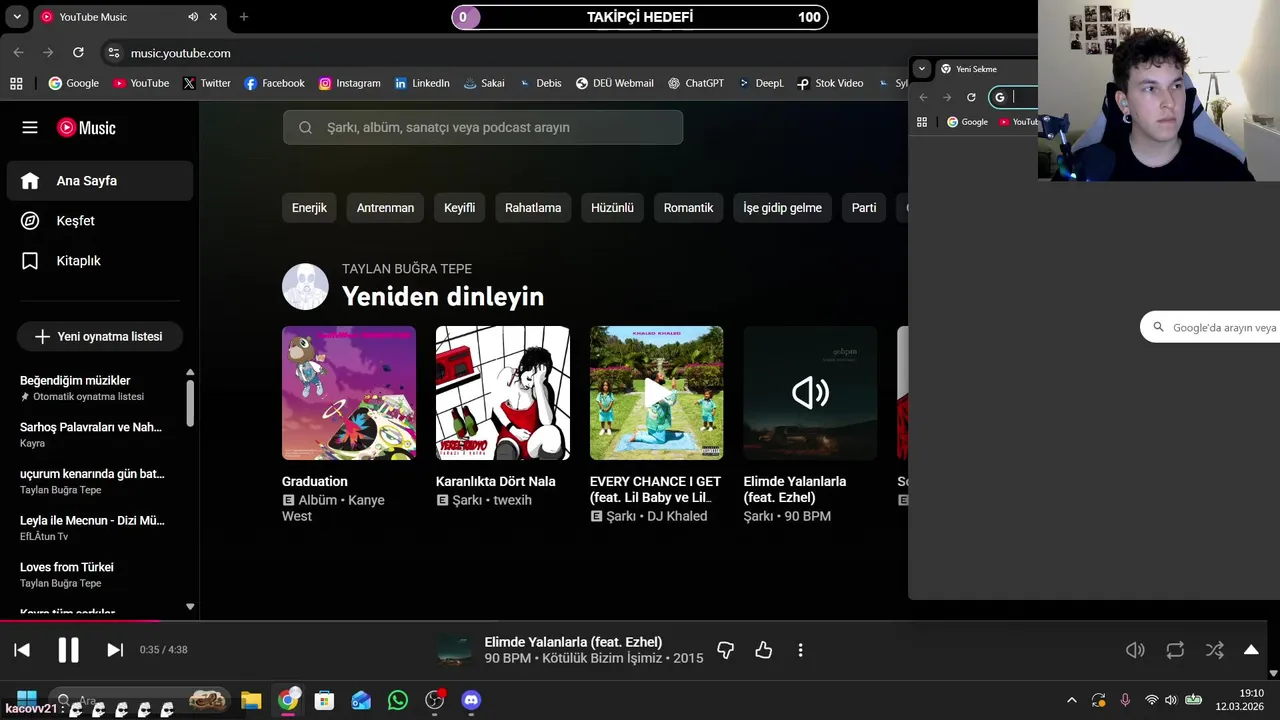Dislike the current song
The height and width of the screenshot is (720, 1280).
[x=726, y=650]
